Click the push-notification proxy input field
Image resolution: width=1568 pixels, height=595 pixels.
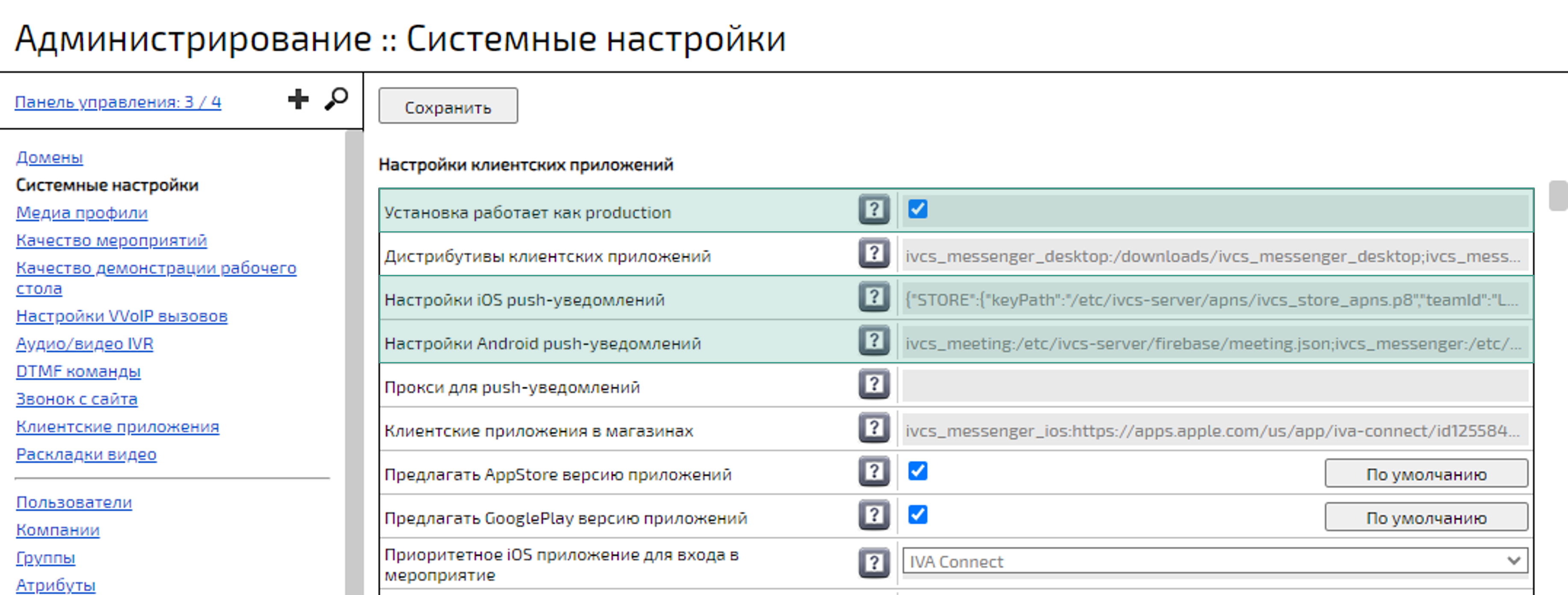pyautogui.click(x=1211, y=385)
